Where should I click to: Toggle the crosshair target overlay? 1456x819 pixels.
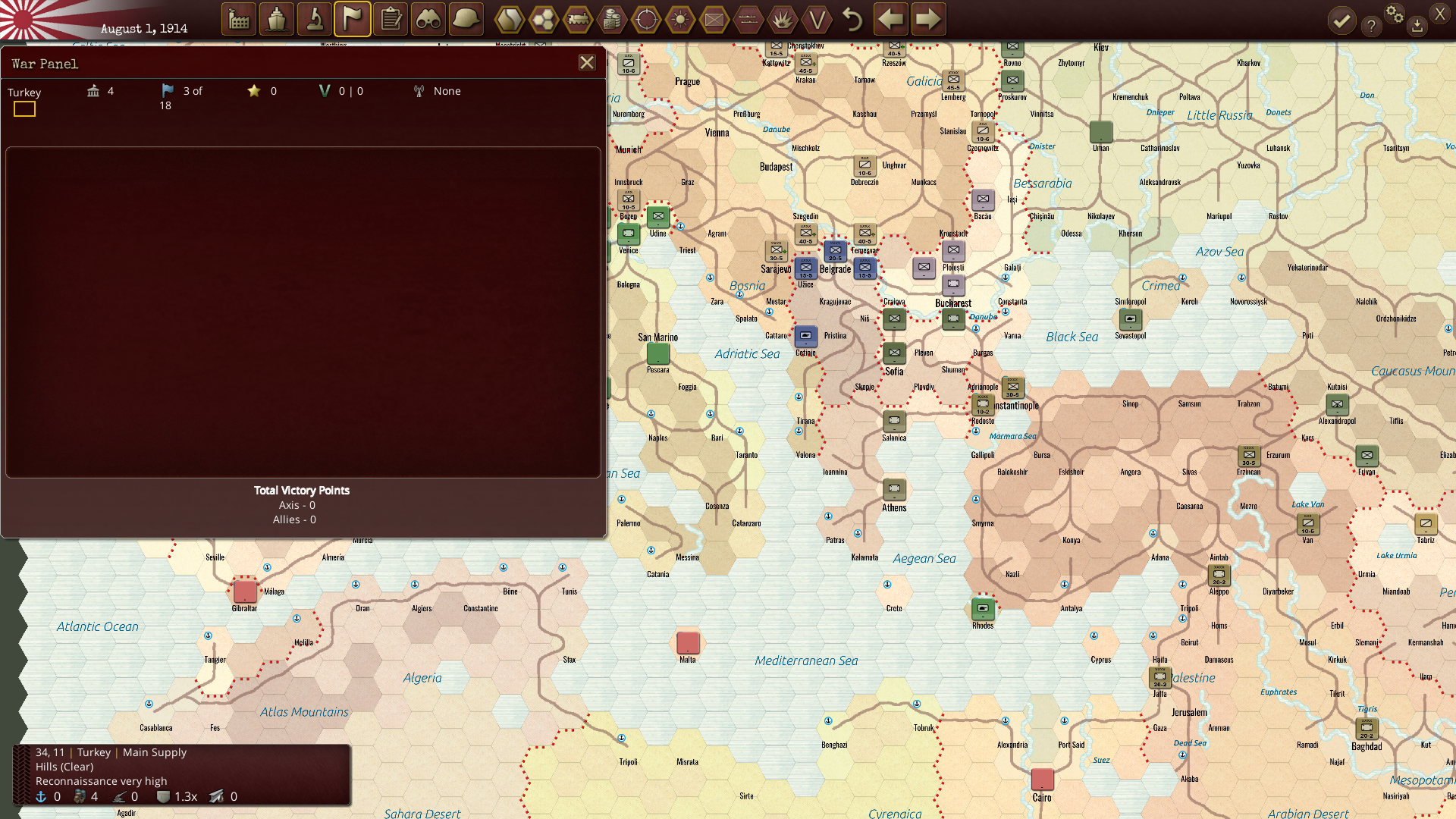point(646,20)
